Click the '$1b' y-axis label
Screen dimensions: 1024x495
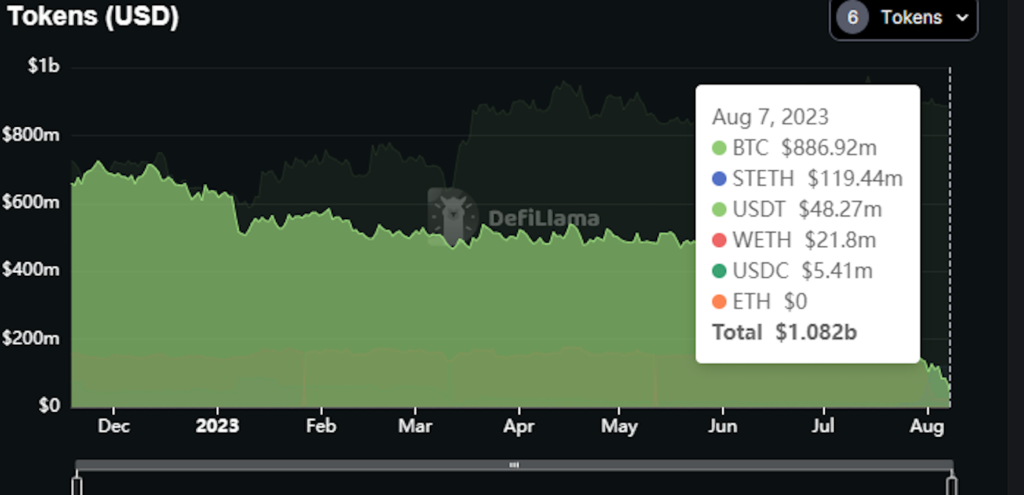point(44,67)
